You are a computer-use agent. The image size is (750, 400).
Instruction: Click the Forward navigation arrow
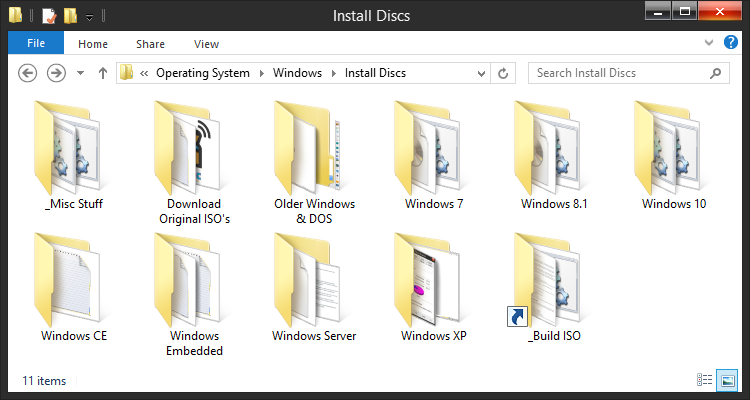pos(56,73)
